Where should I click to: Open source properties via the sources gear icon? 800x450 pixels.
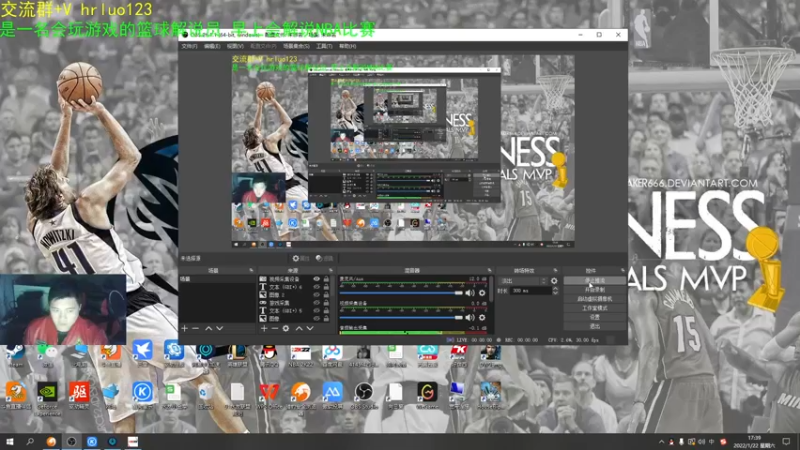pos(286,329)
